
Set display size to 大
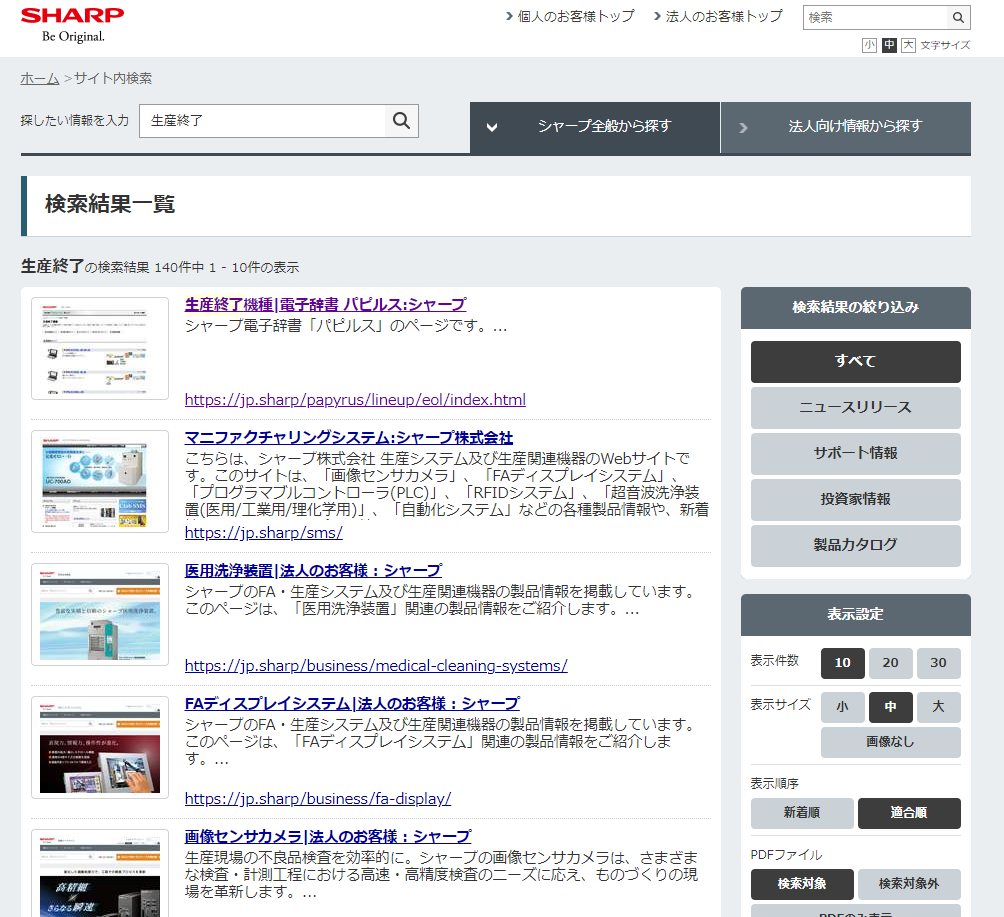[x=938, y=708]
